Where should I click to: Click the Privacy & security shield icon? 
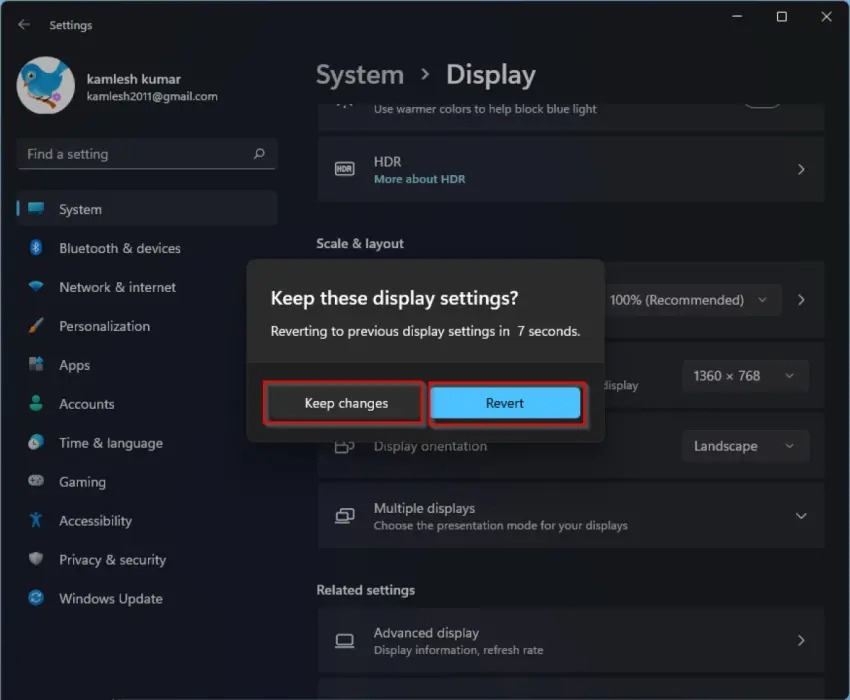[36, 560]
